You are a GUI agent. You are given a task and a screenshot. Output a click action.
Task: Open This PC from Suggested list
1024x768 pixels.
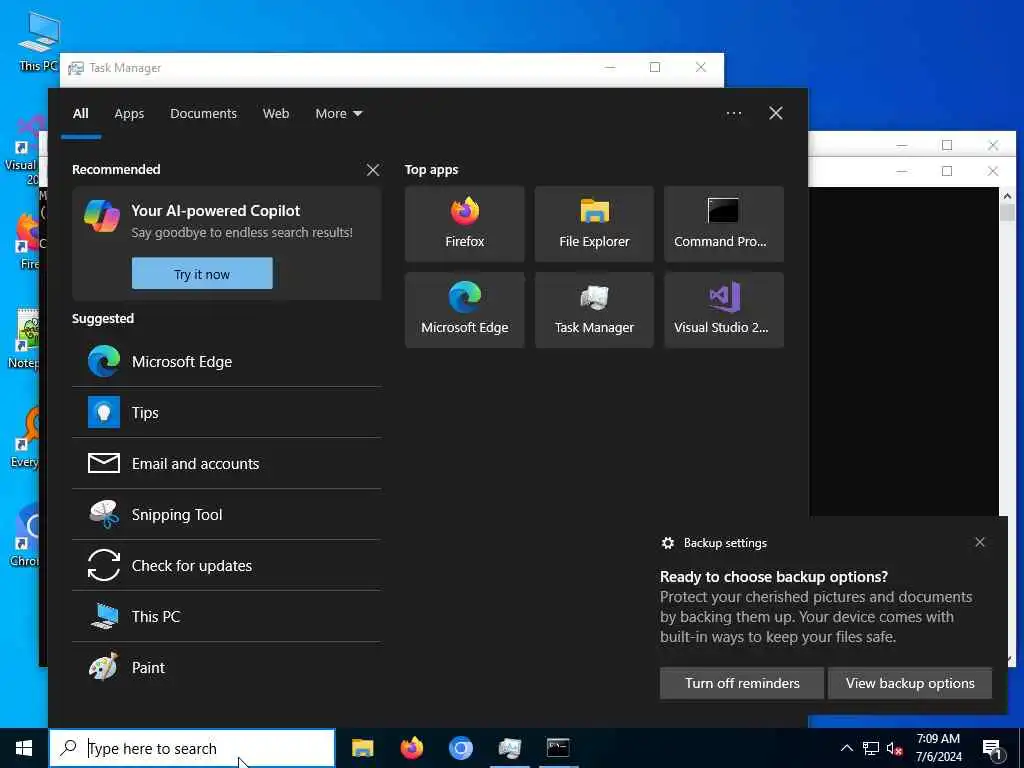click(227, 616)
